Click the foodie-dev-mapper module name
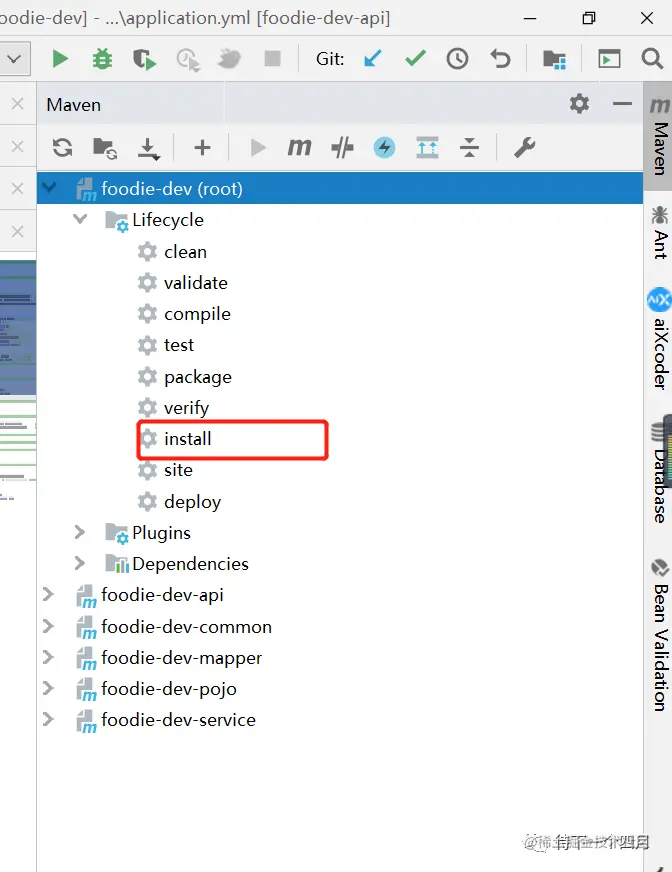The height and width of the screenshot is (872, 672). click(181, 658)
